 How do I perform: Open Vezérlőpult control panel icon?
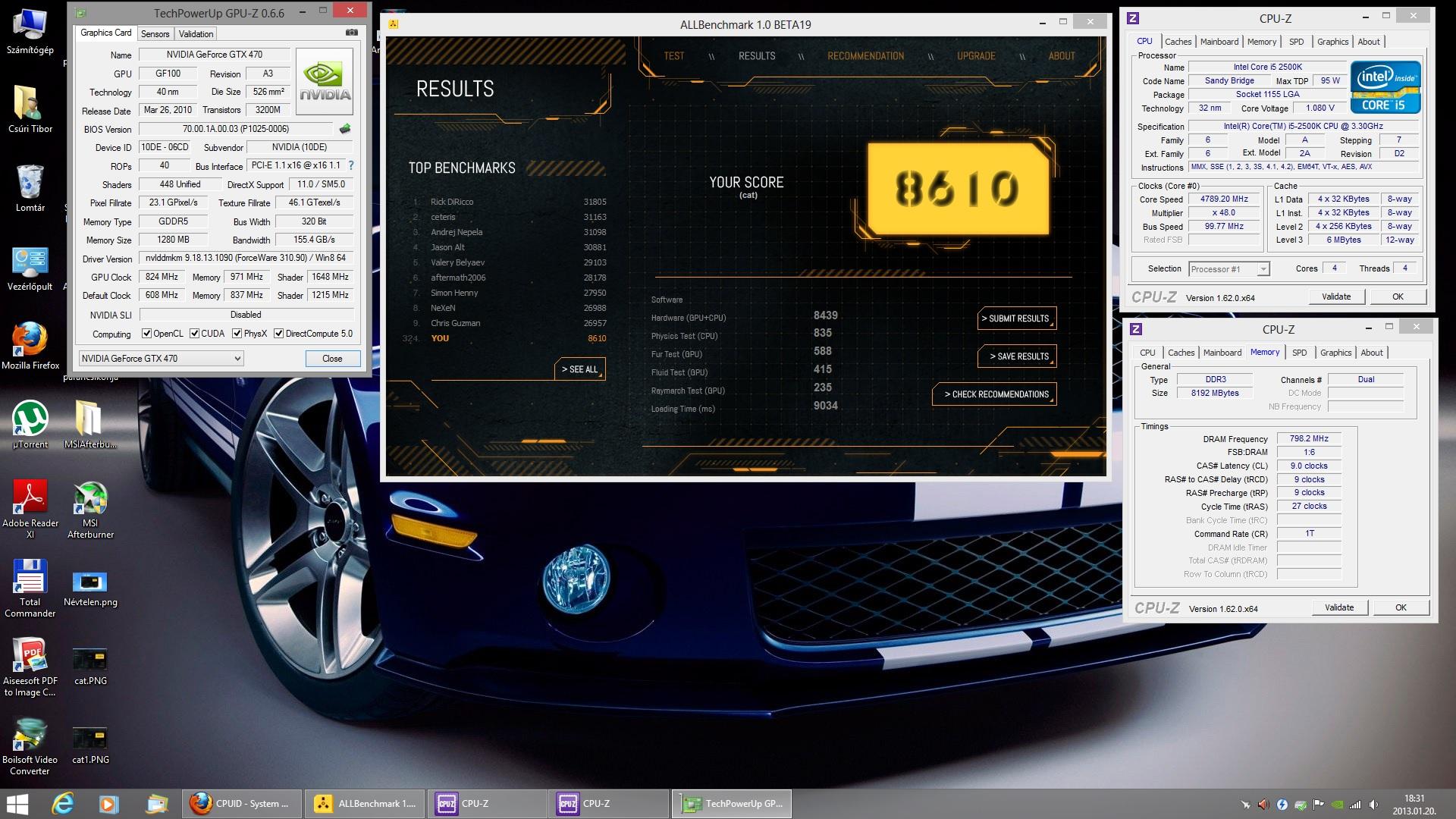click(x=30, y=268)
